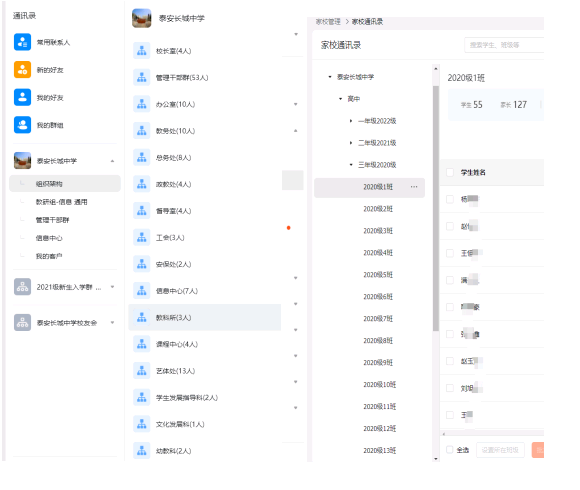
Task: Select class 2020级3班 in the tree
Action: click(x=378, y=231)
